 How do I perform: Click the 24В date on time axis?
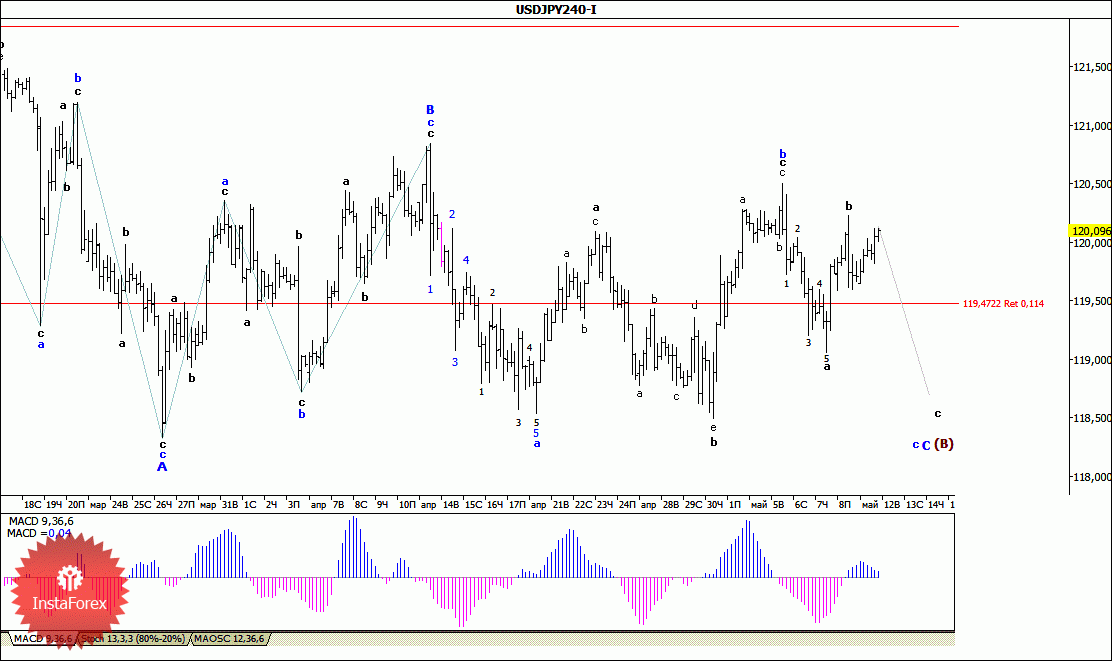(x=120, y=505)
